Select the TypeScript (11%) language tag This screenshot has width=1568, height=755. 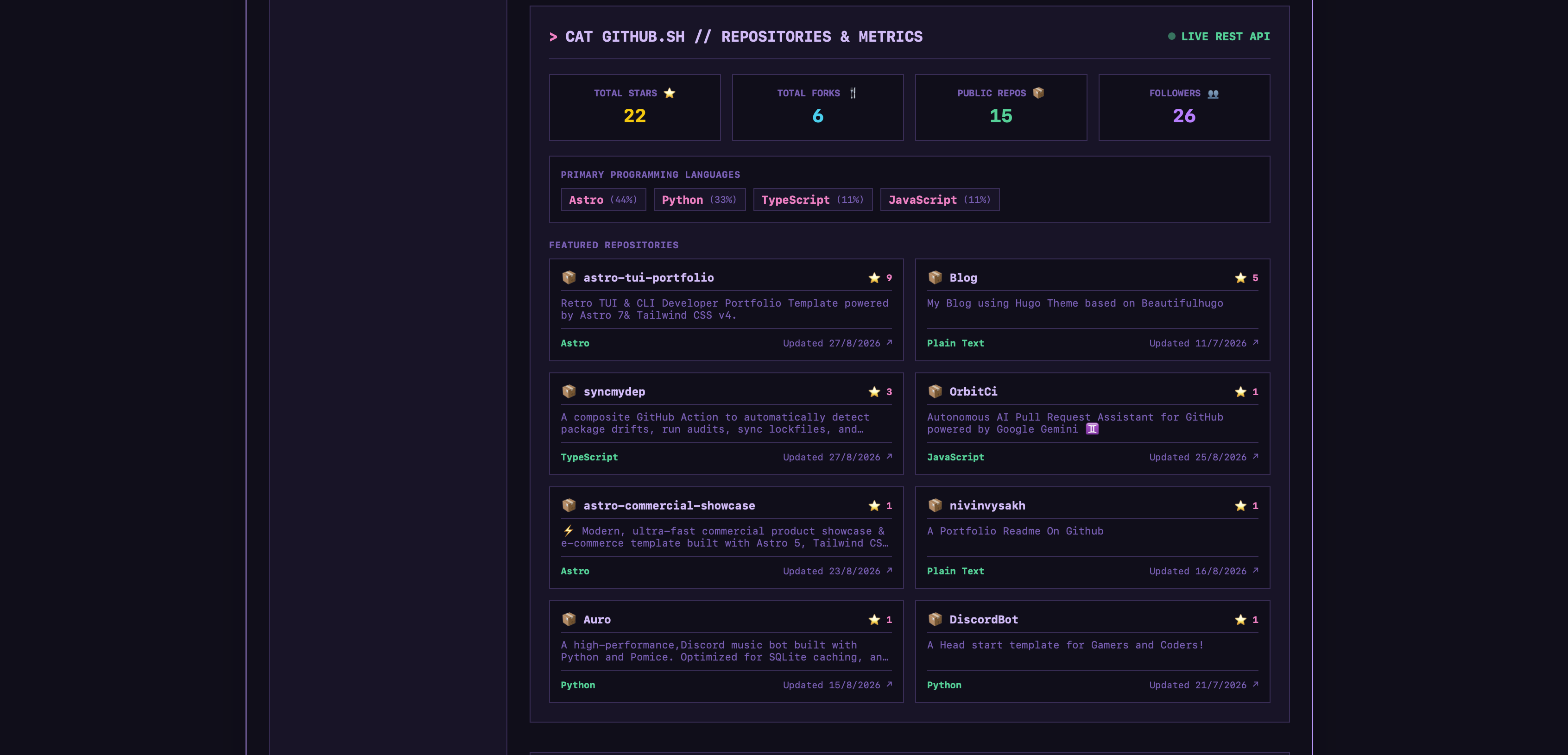[813, 200]
